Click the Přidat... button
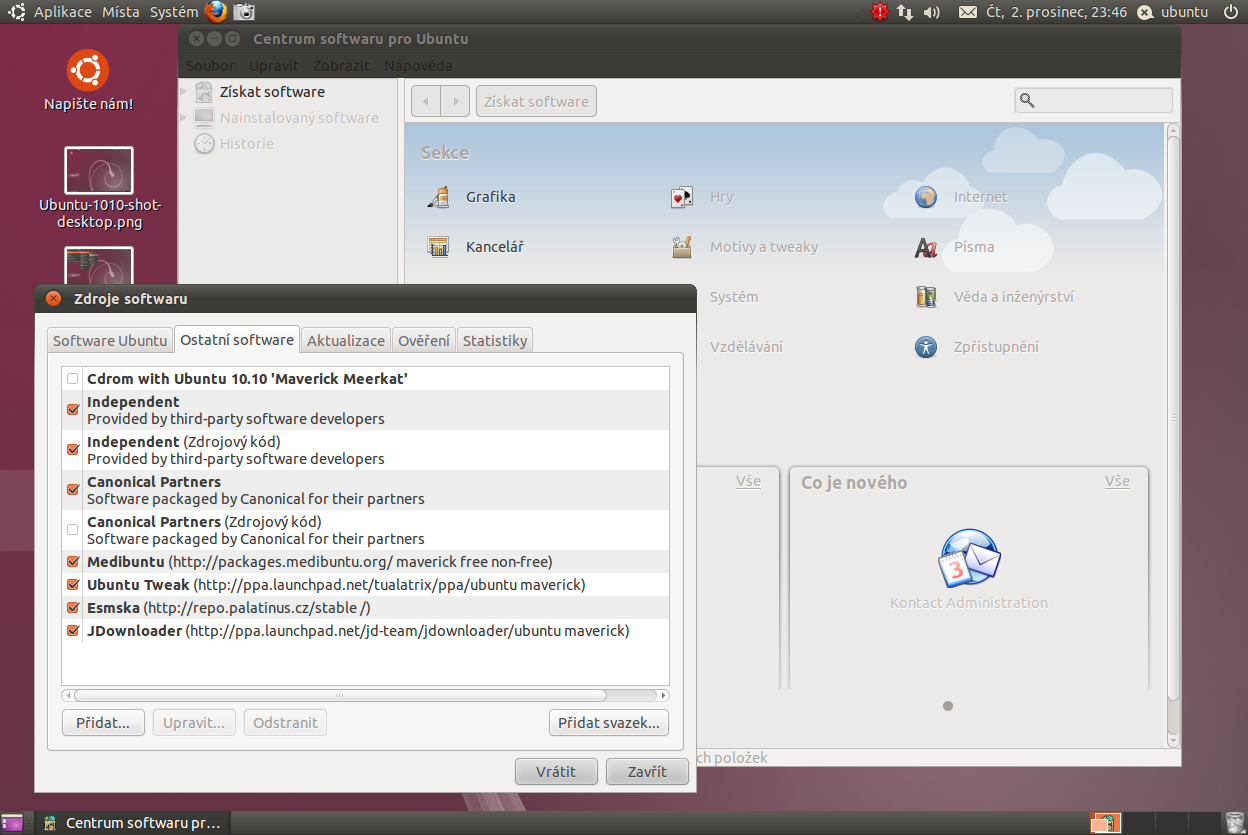Viewport: 1248px width, 835px height. [103, 723]
